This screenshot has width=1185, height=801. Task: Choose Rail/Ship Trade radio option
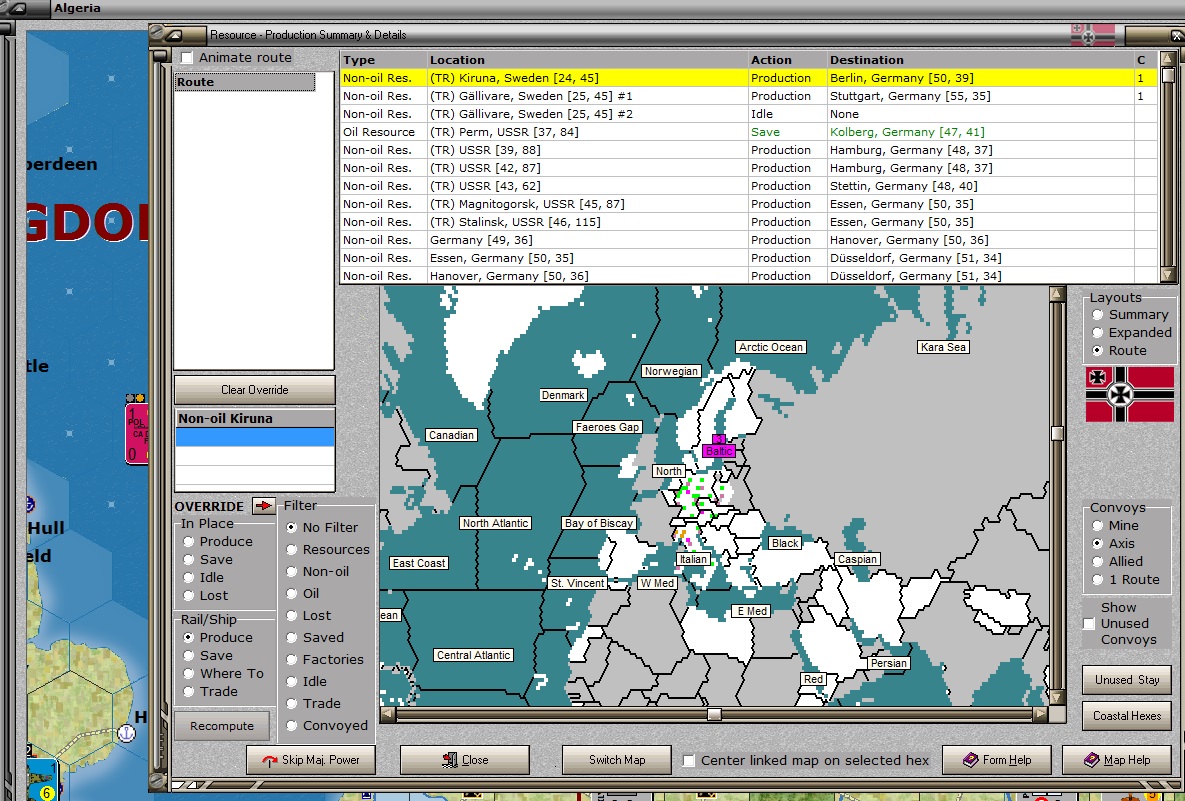(x=189, y=692)
